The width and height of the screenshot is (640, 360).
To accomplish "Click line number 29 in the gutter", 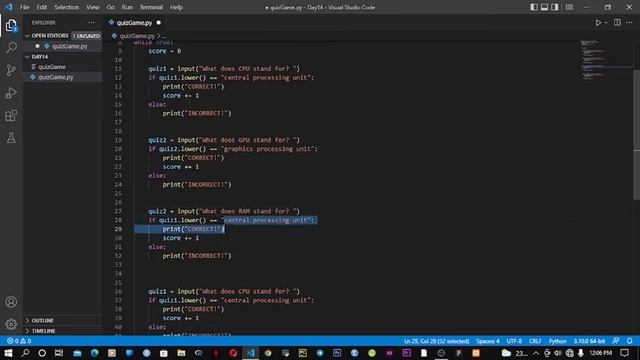I will [118, 229].
